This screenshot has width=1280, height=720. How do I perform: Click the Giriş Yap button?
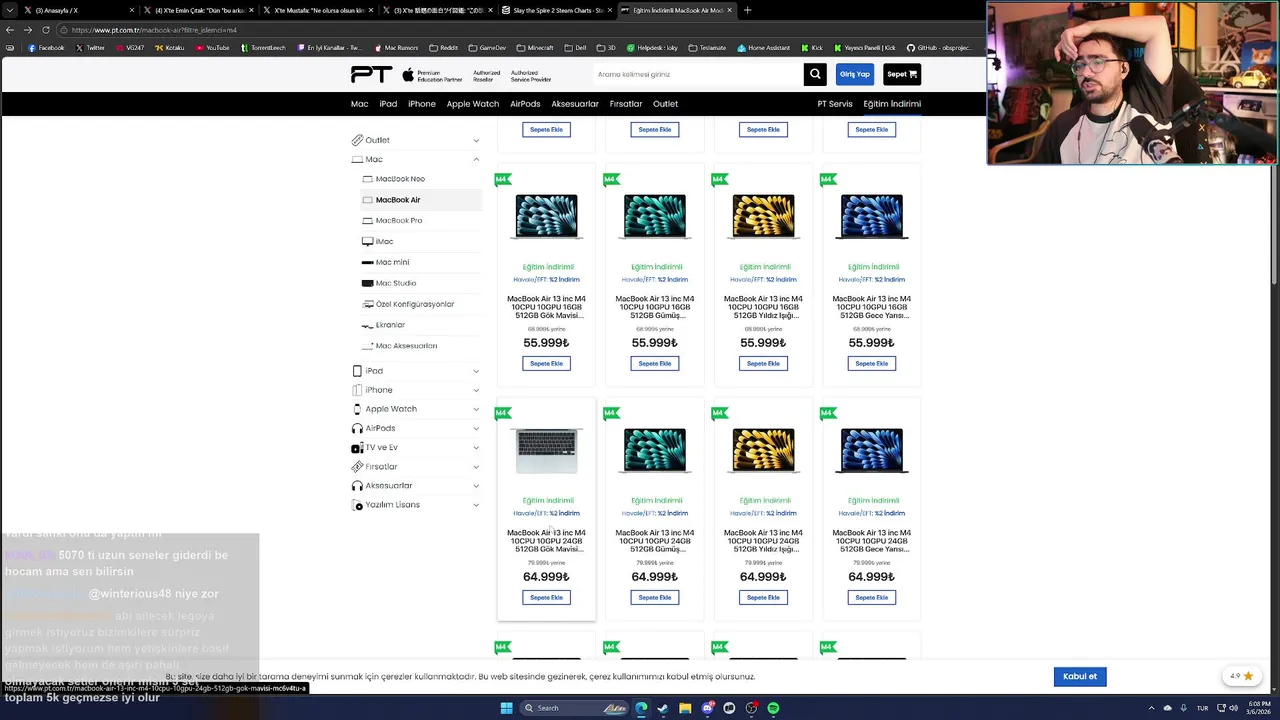855,74
